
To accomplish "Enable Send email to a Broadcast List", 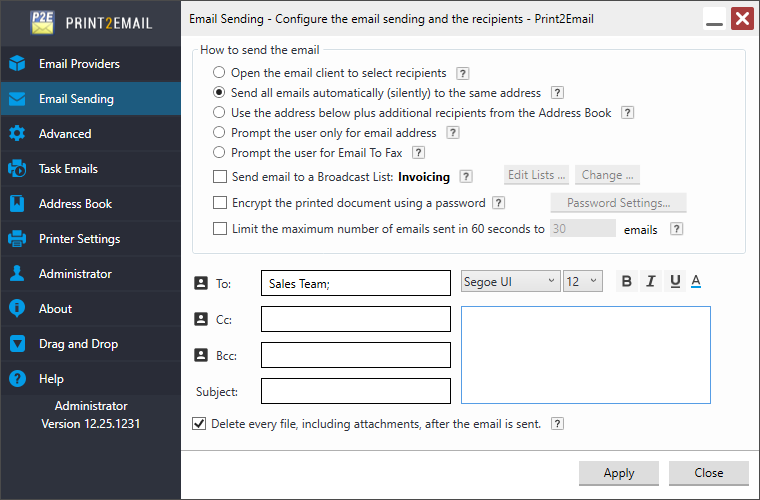I will coord(220,177).
